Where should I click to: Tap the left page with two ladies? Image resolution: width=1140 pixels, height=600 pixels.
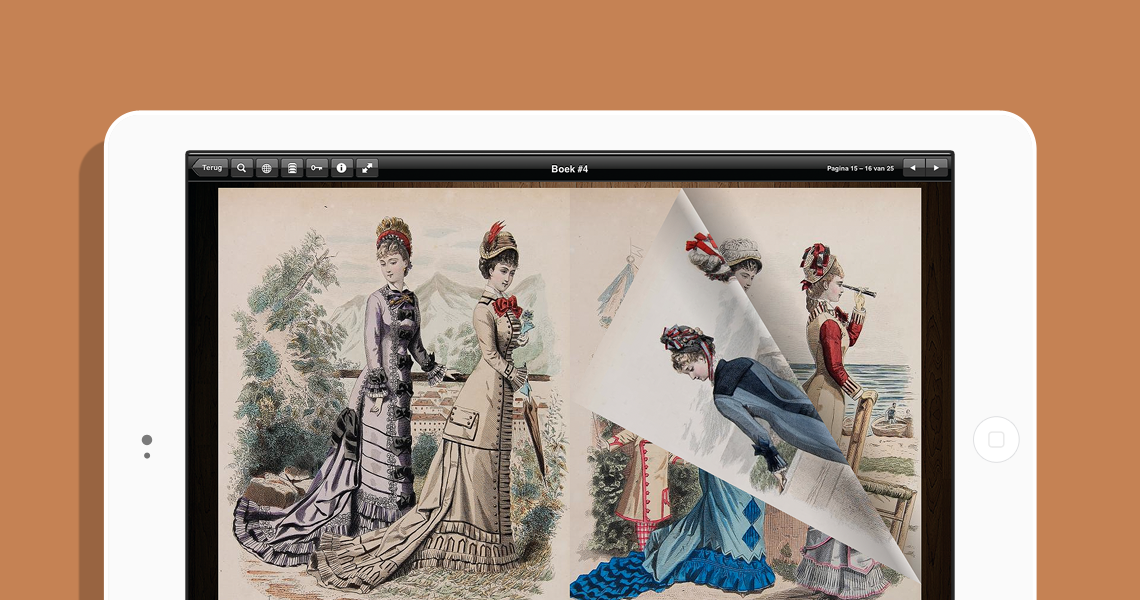[394, 393]
